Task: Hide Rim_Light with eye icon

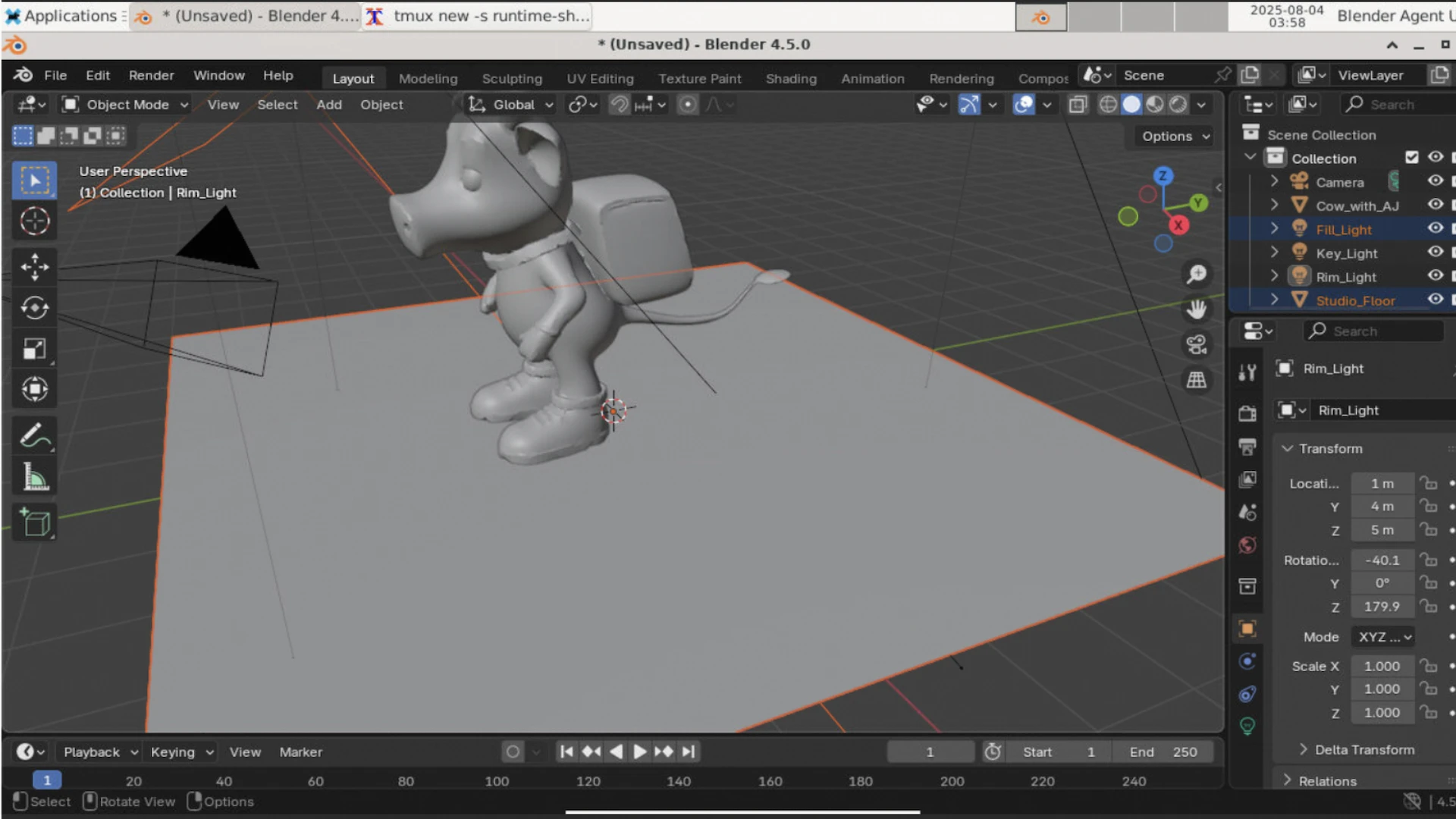Action: click(x=1435, y=276)
